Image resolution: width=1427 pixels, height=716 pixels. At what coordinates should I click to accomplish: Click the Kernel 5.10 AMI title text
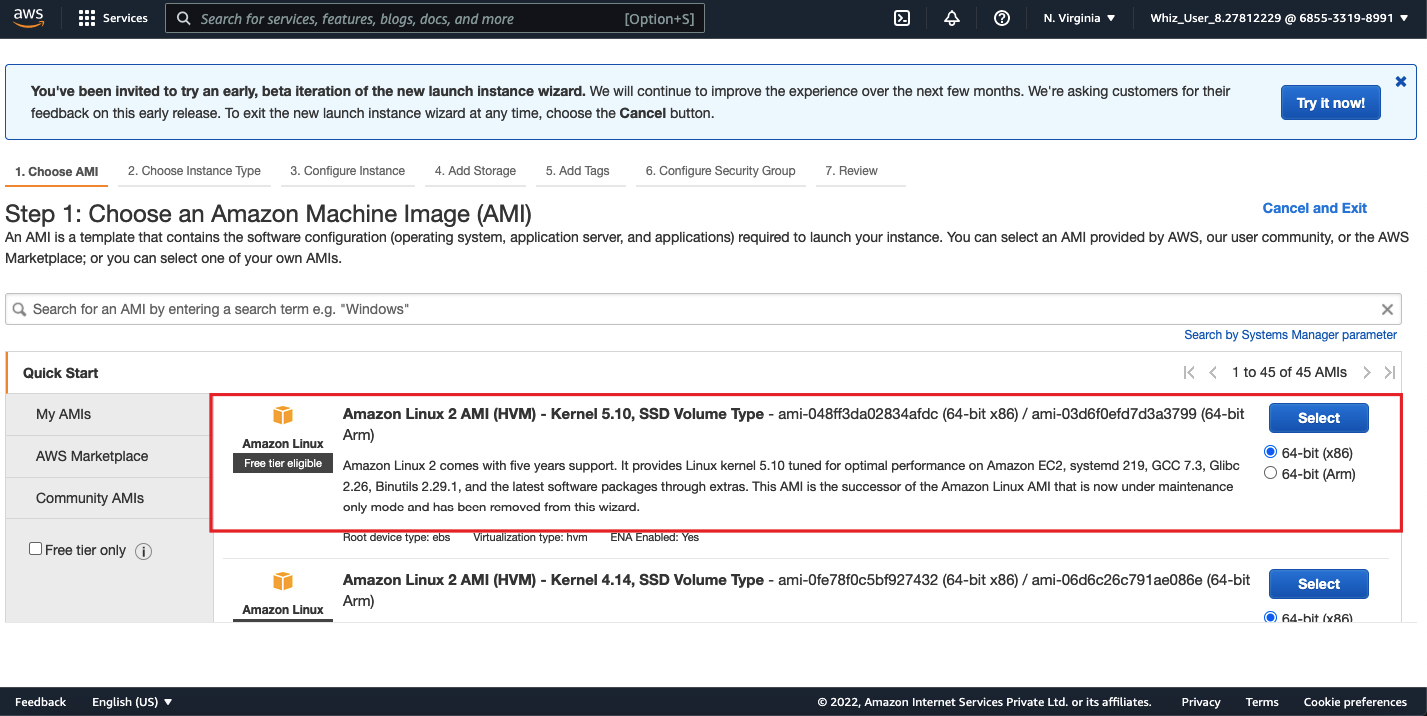tap(553, 414)
